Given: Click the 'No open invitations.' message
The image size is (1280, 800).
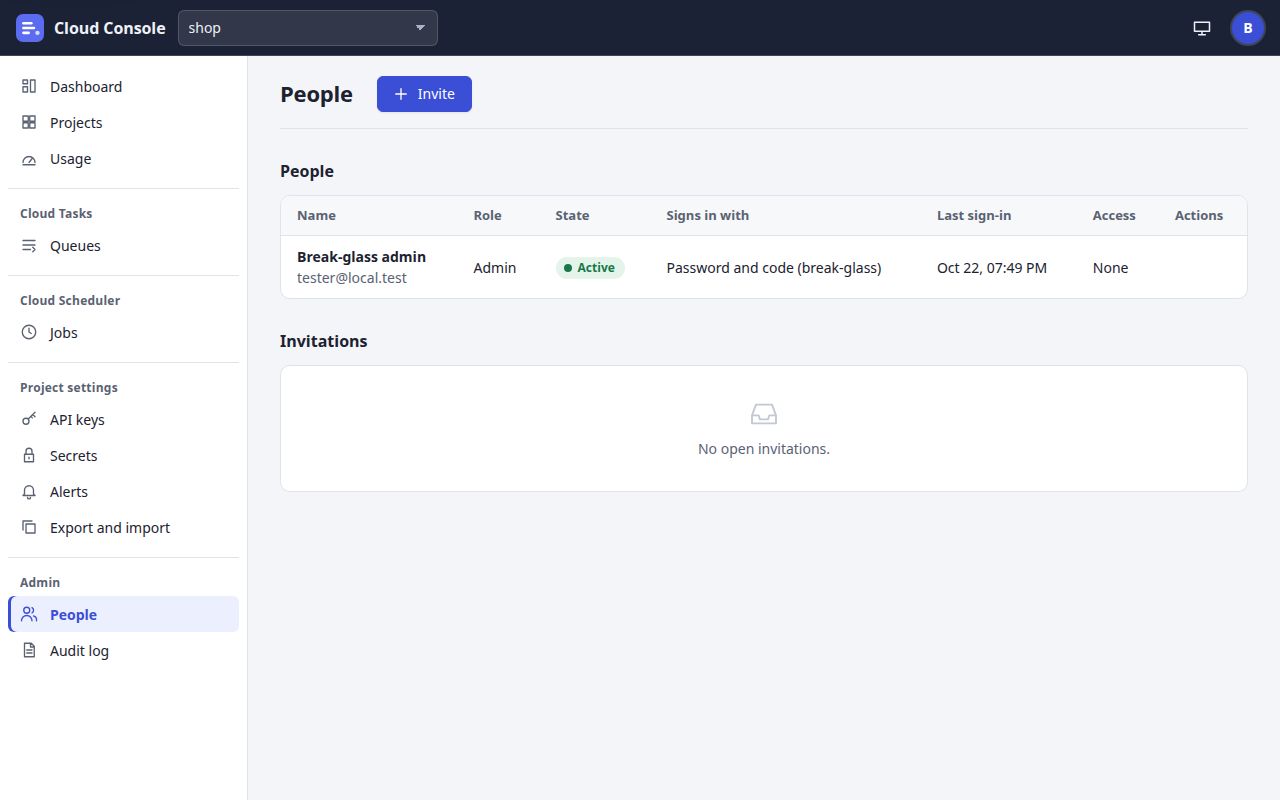Looking at the screenshot, I should coord(764,449).
